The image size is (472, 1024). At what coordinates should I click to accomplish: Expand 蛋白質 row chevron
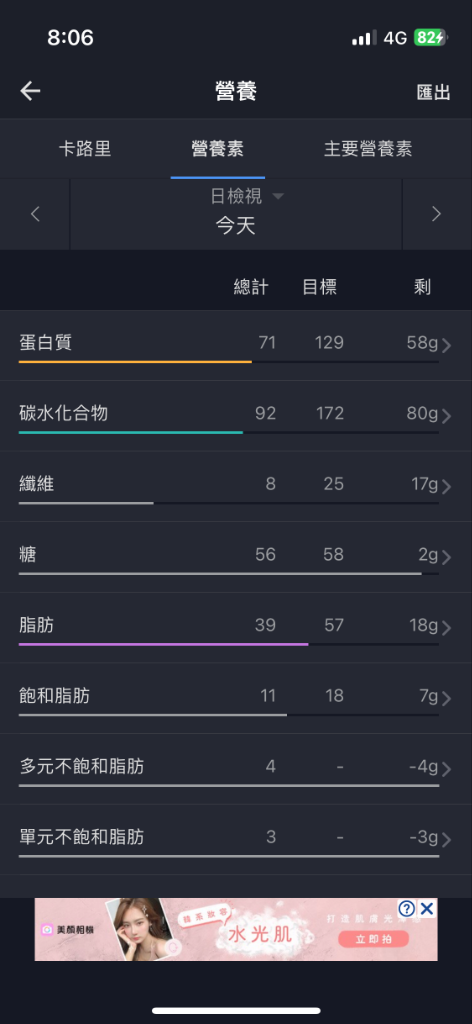tap(447, 345)
